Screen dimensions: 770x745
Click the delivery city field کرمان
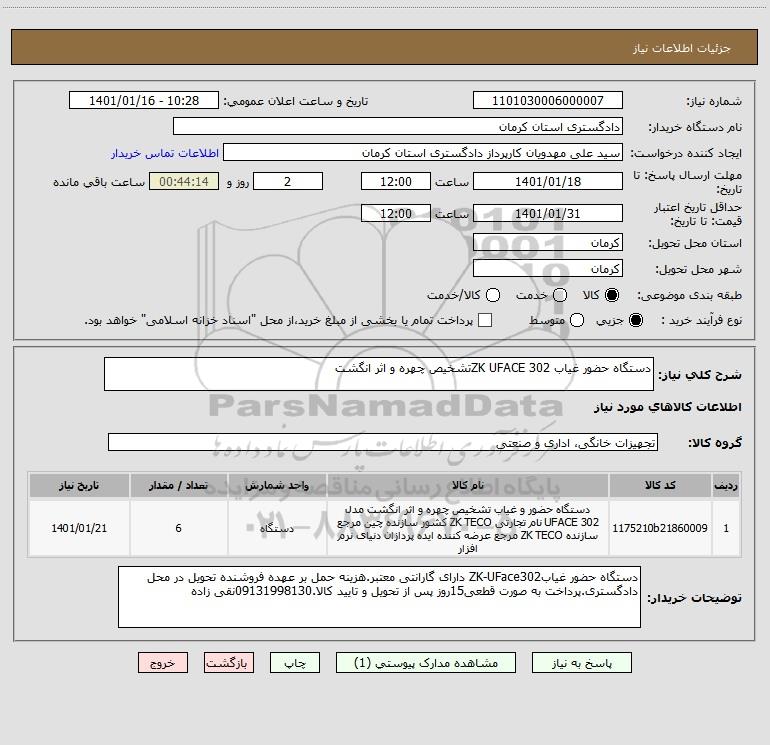pyautogui.click(x=548, y=269)
